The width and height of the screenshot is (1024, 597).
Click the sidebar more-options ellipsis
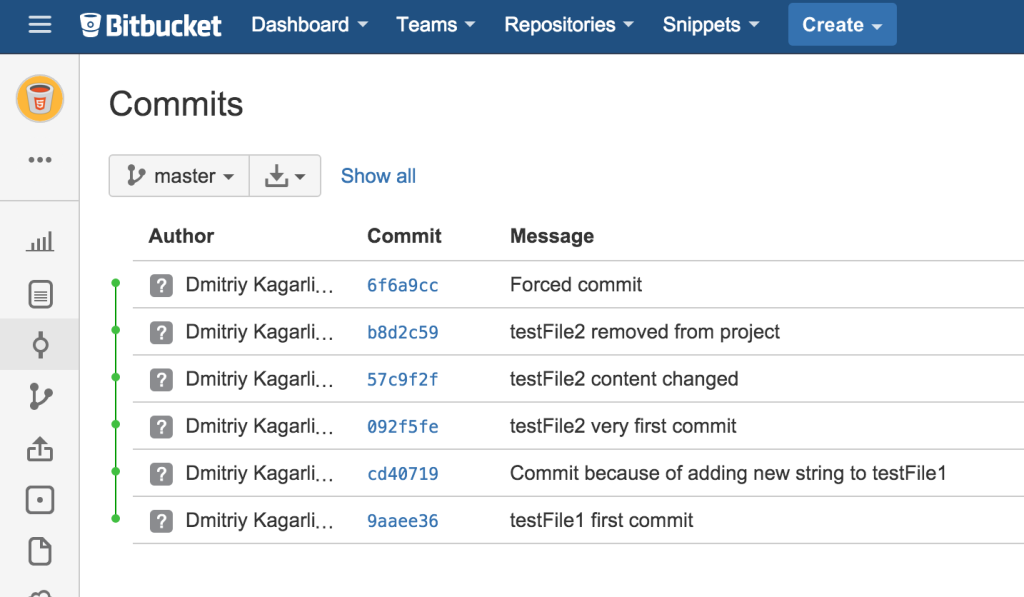point(40,159)
